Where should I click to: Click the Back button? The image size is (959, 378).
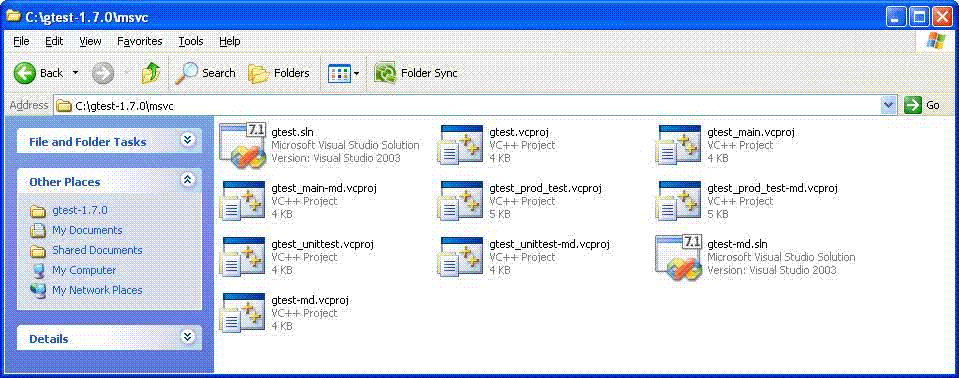pos(39,73)
